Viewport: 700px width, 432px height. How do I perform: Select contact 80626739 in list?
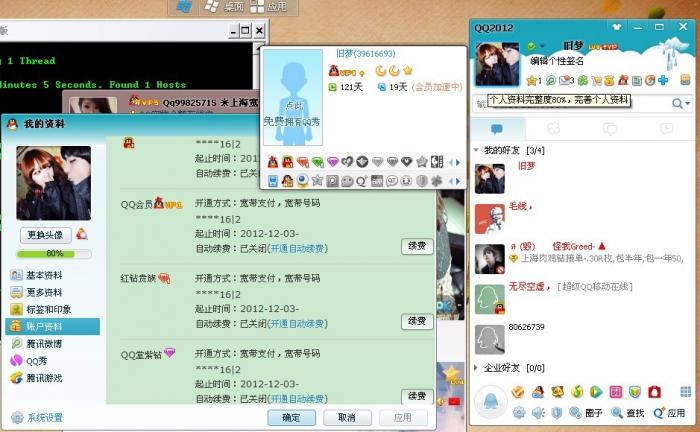[584, 338]
